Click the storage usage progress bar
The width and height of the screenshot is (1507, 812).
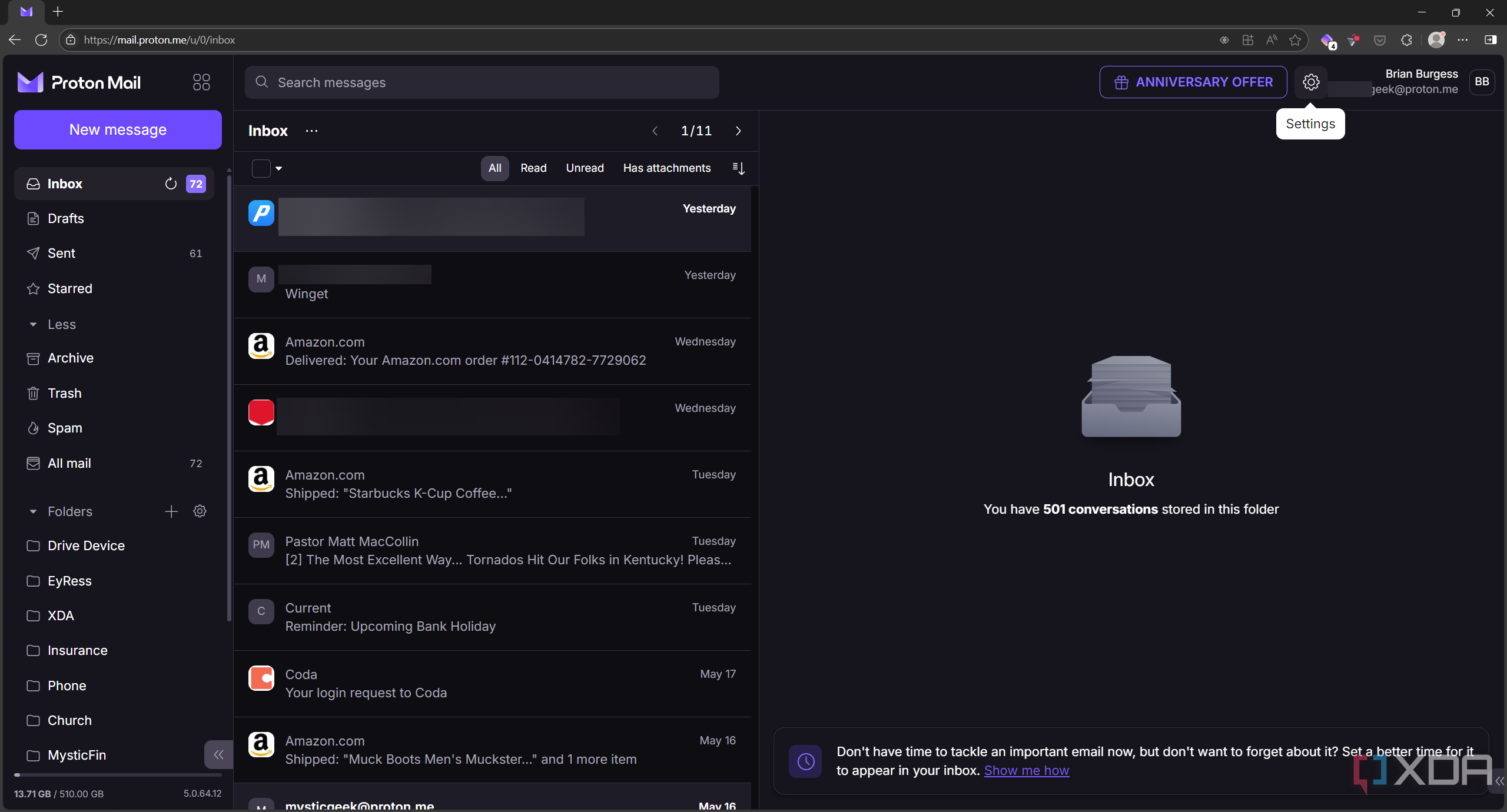118,775
